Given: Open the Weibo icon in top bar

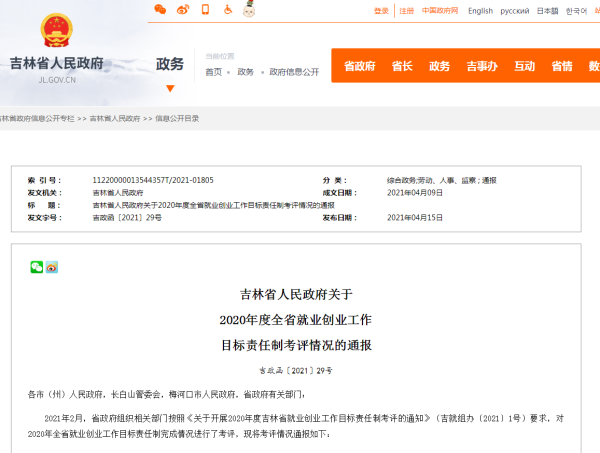Looking at the screenshot, I should point(182,10).
